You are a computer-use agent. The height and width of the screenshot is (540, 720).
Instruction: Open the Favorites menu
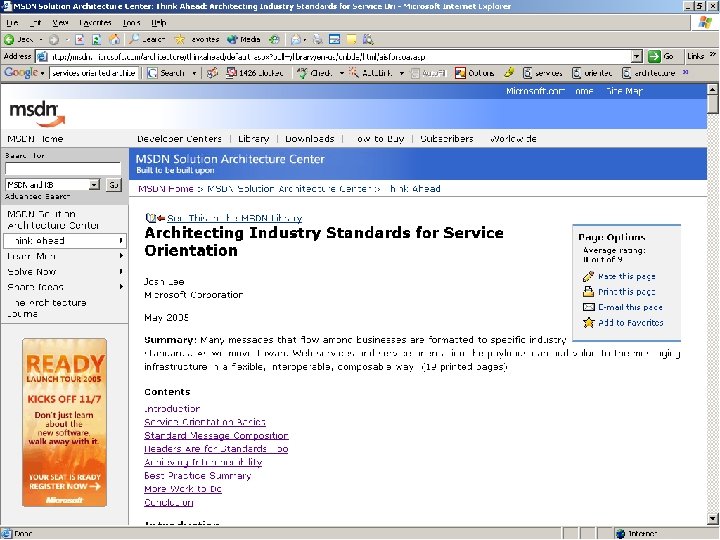(x=95, y=22)
